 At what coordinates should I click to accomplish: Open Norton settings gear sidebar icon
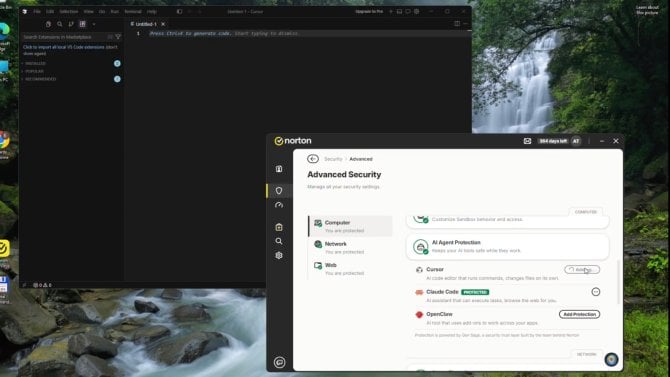(x=279, y=256)
